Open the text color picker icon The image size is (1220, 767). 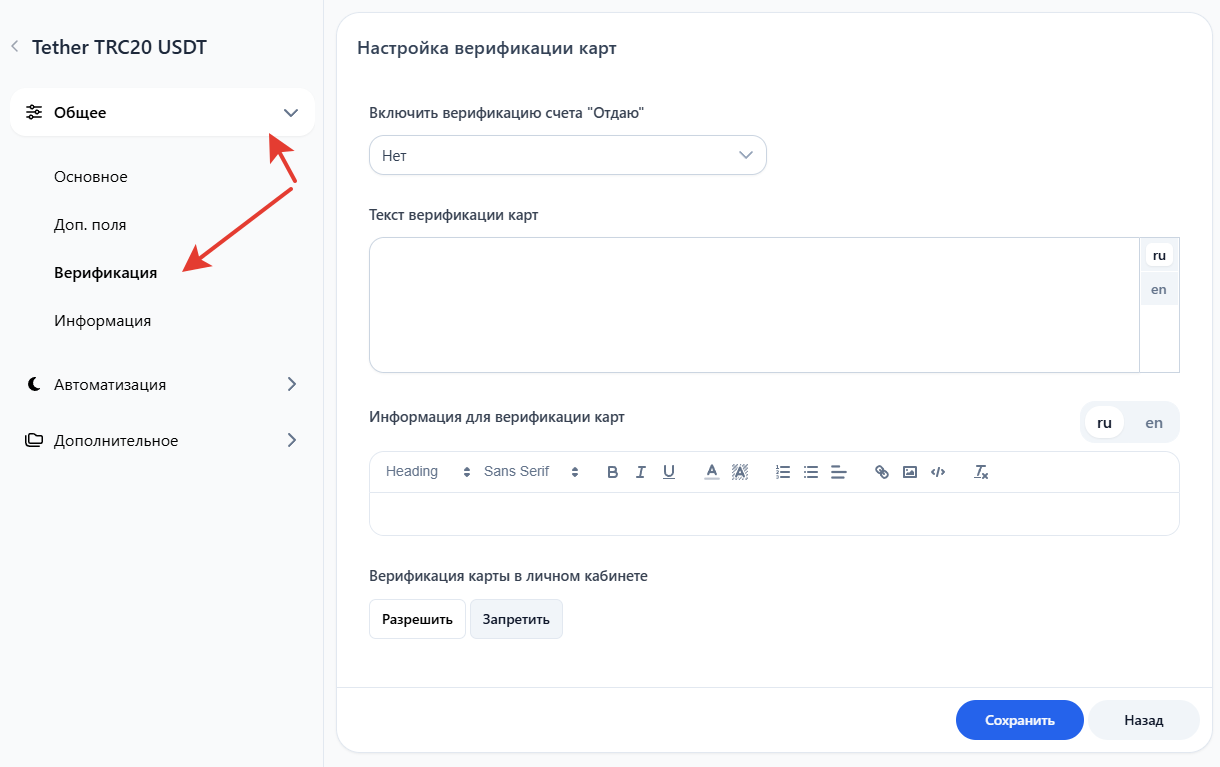click(711, 472)
